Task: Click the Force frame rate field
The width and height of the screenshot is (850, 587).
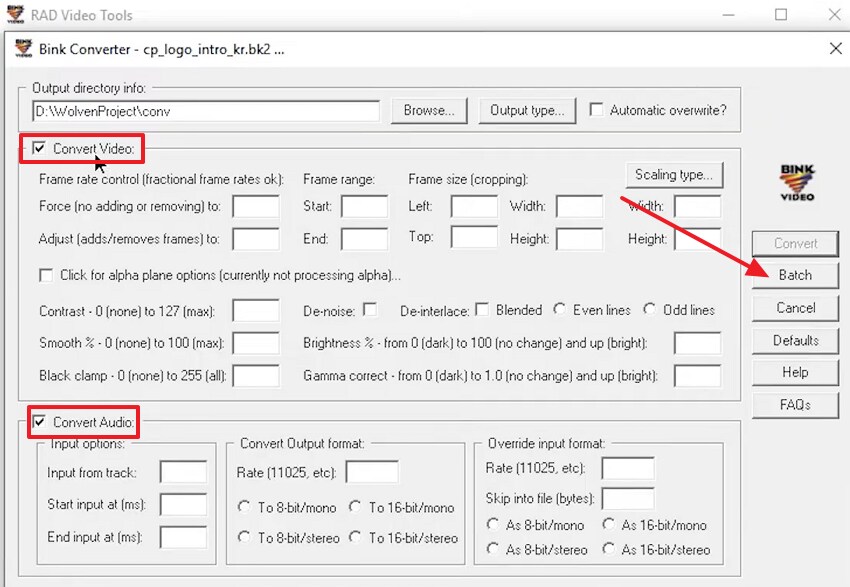Action: tap(256, 207)
